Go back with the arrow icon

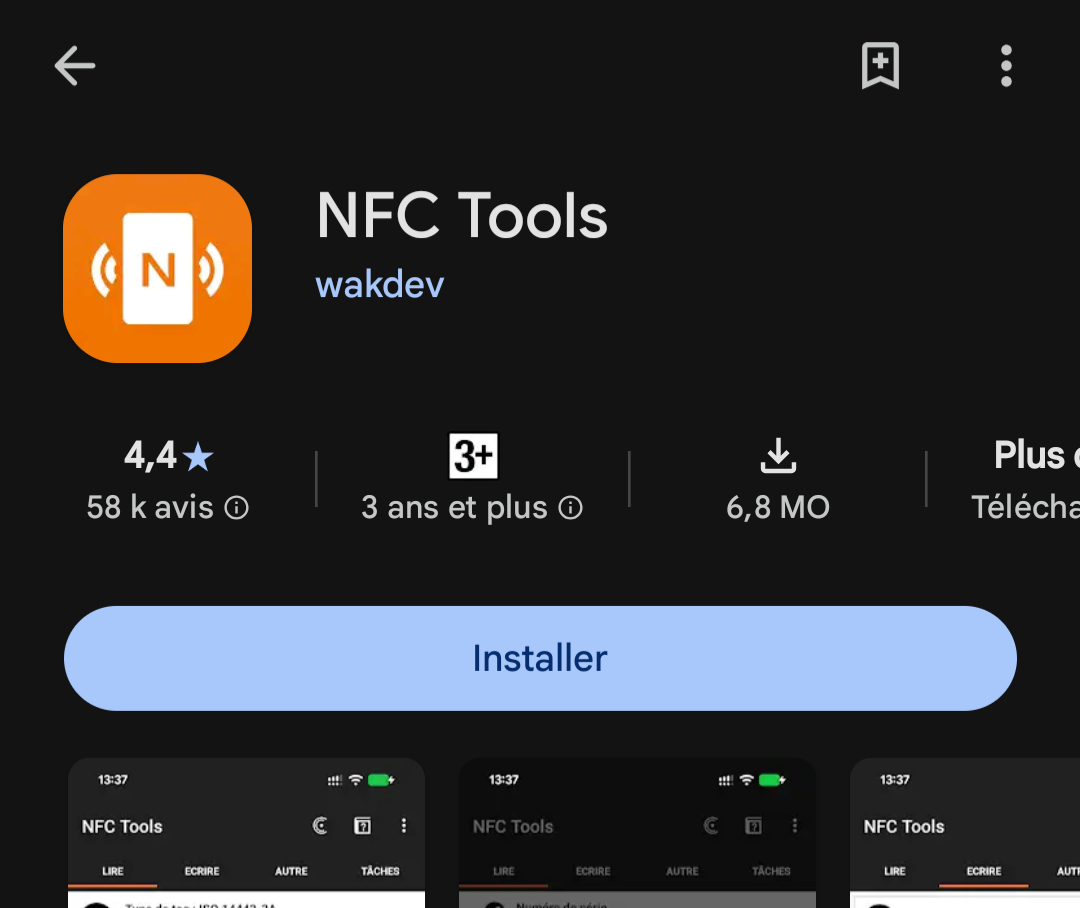[x=74, y=65]
